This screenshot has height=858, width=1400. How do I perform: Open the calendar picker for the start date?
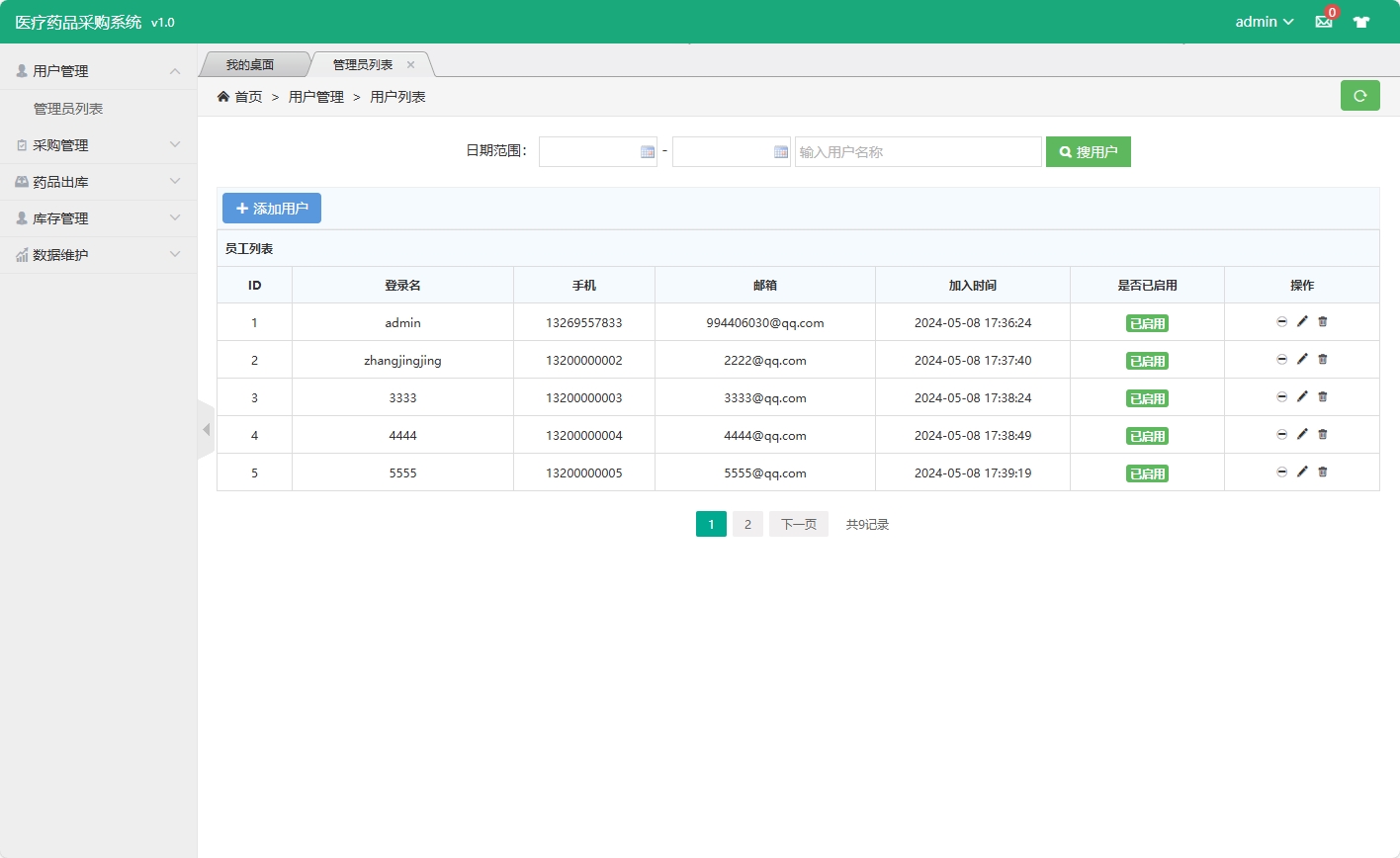647,151
